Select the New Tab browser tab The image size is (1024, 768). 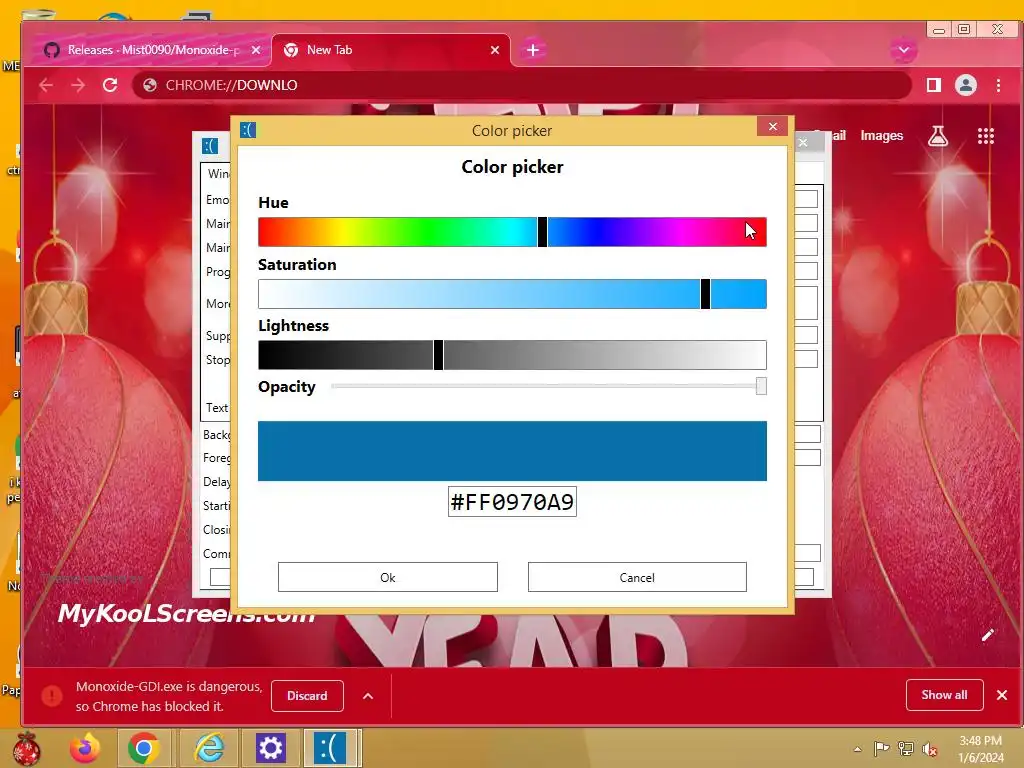pos(391,50)
